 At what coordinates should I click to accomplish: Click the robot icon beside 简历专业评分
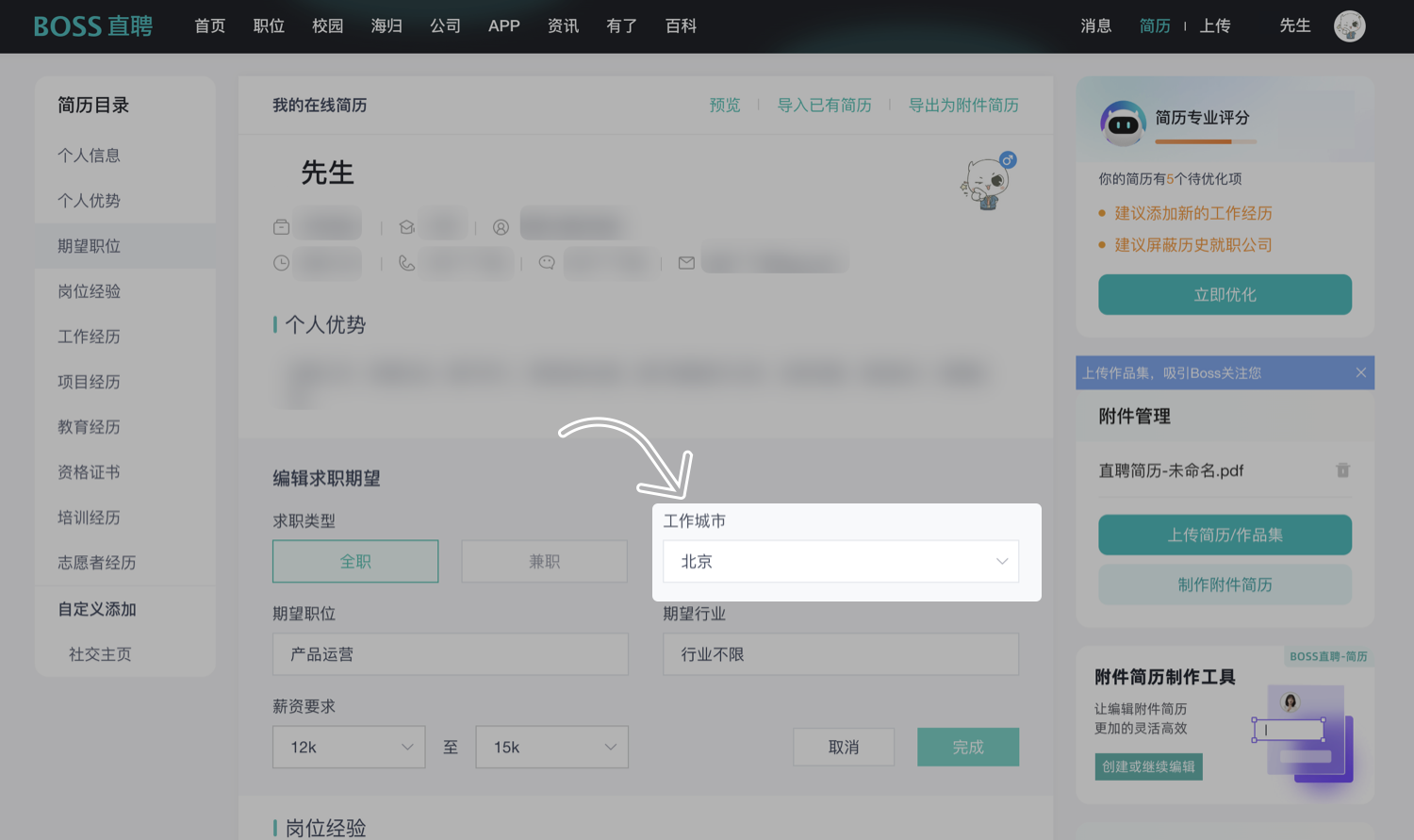[x=1123, y=124]
